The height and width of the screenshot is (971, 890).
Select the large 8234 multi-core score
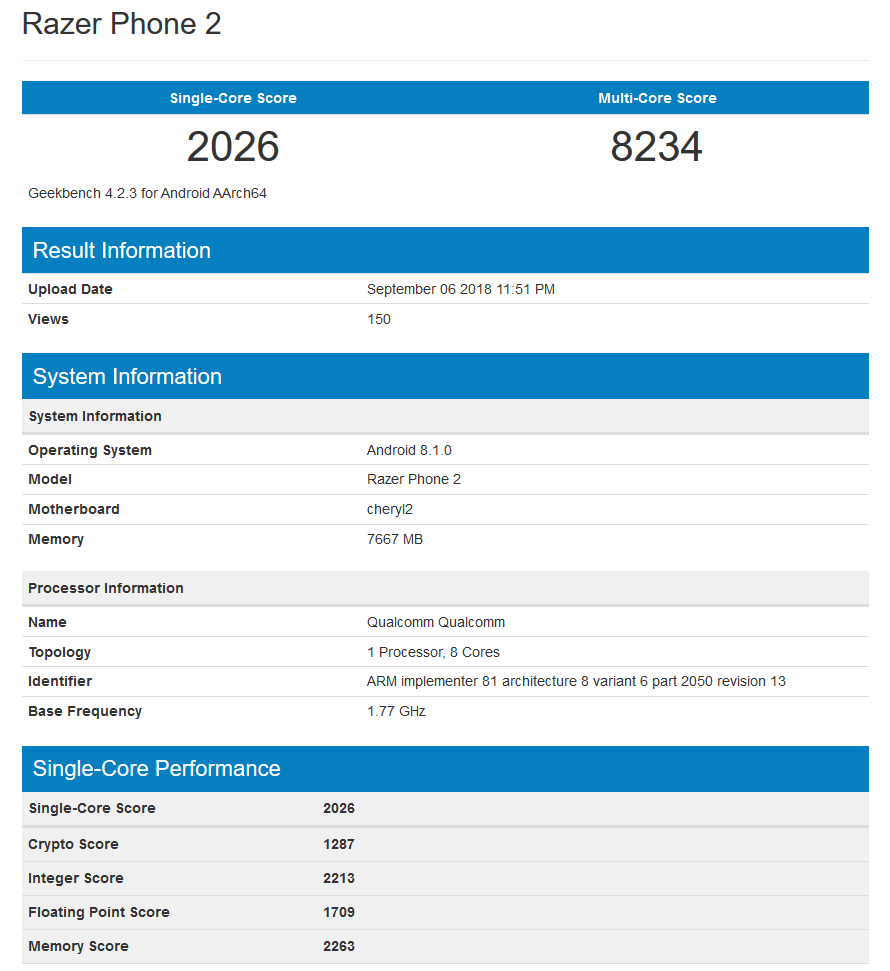[x=657, y=147]
